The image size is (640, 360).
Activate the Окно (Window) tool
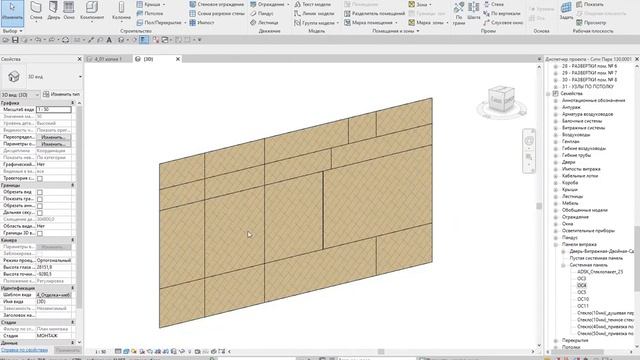click(69, 11)
